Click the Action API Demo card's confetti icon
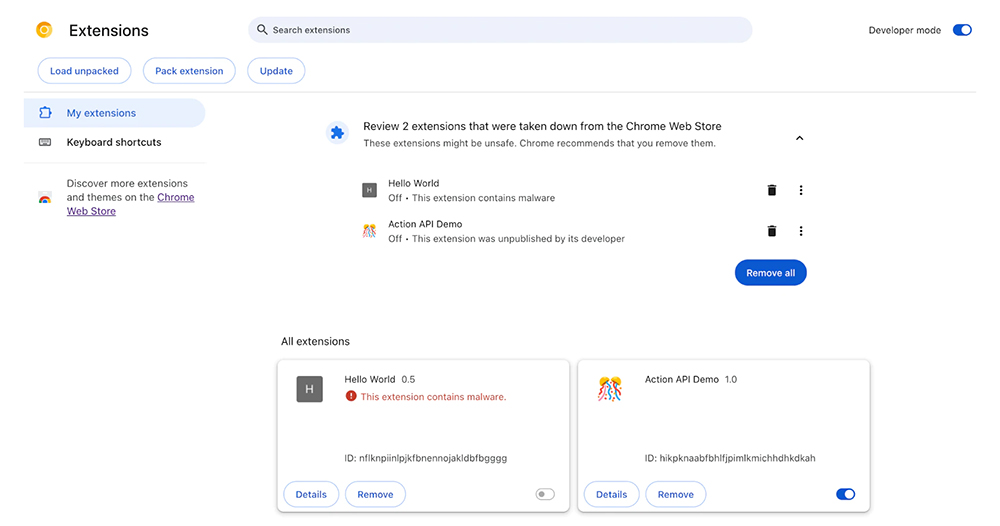Viewport: 1000px width, 526px height. (610, 389)
